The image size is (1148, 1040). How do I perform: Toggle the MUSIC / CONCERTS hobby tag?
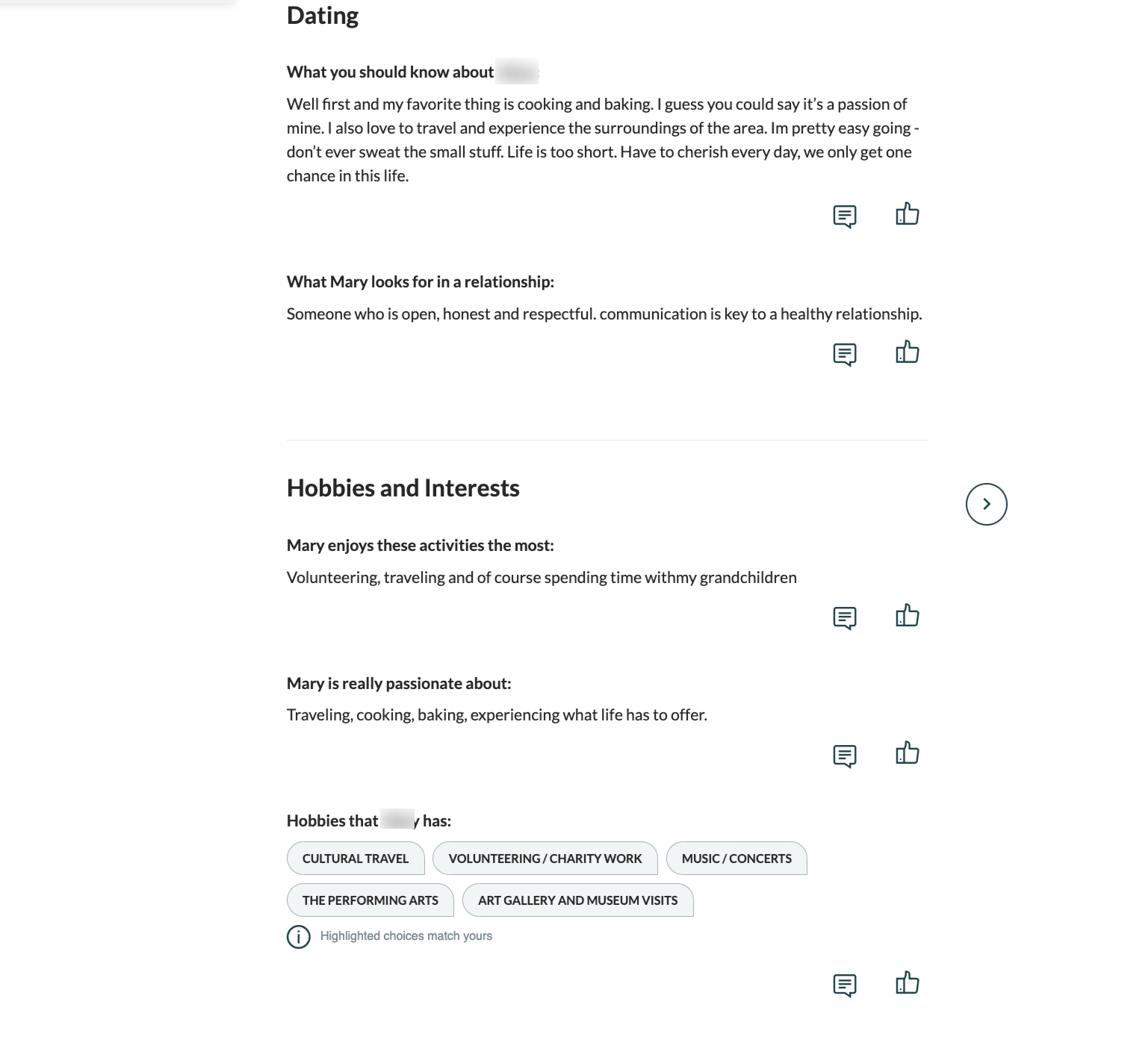[736, 859]
